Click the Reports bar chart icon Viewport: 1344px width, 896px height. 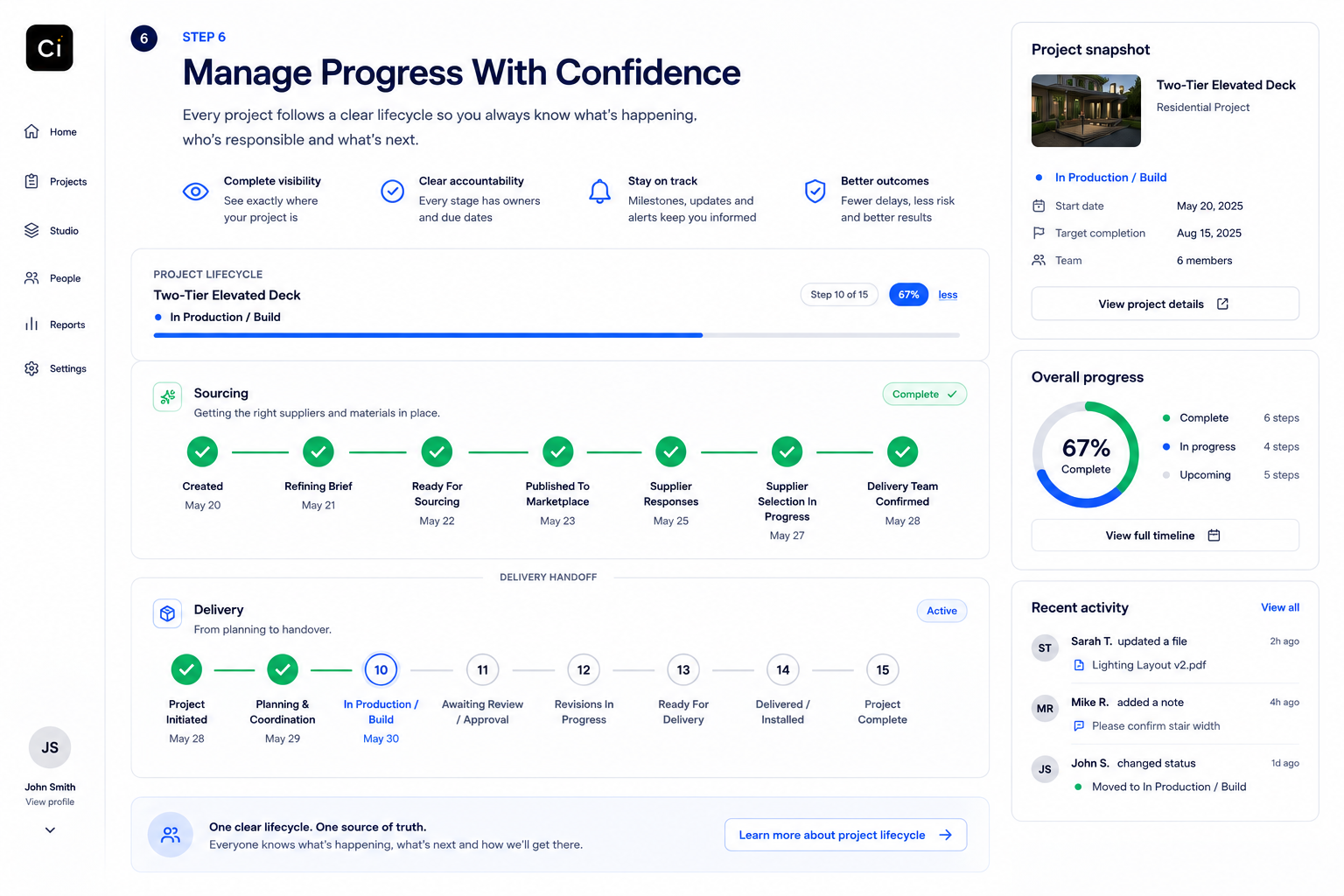(31, 324)
